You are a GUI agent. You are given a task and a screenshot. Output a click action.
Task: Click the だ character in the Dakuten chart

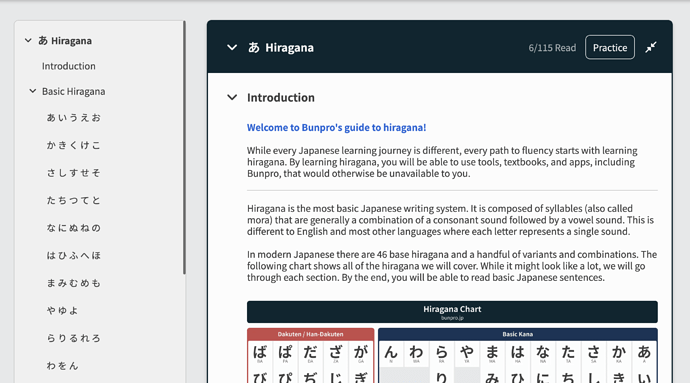(x=310, y=352)
